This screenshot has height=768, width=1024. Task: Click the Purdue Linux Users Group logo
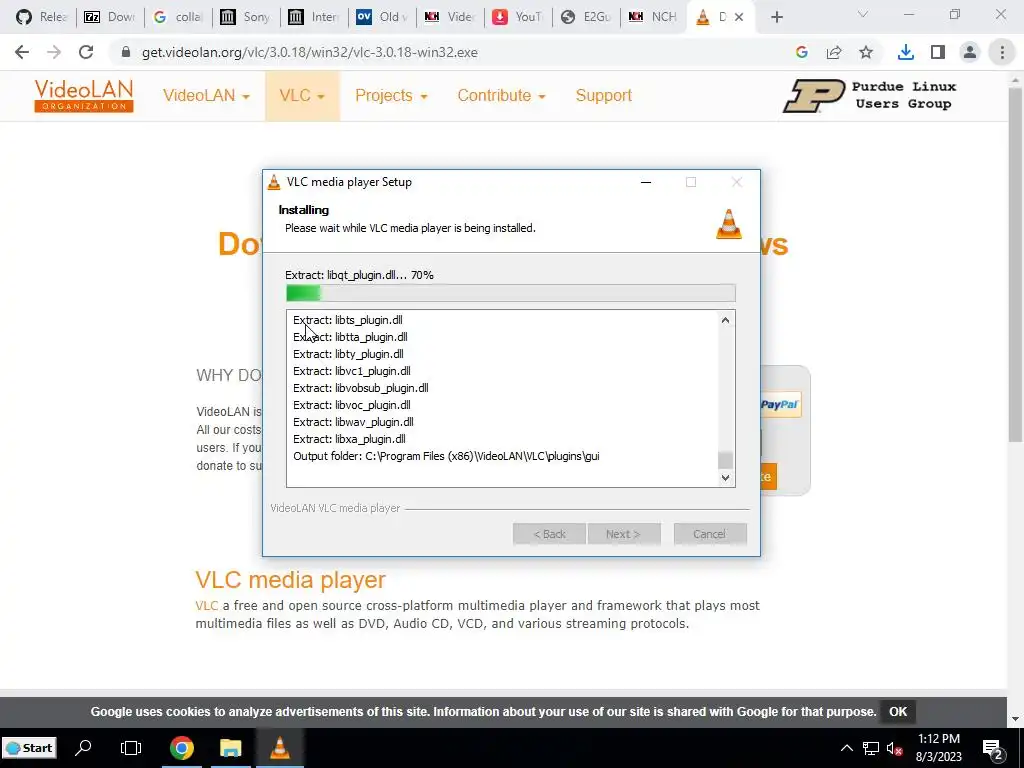pos(870,95)
